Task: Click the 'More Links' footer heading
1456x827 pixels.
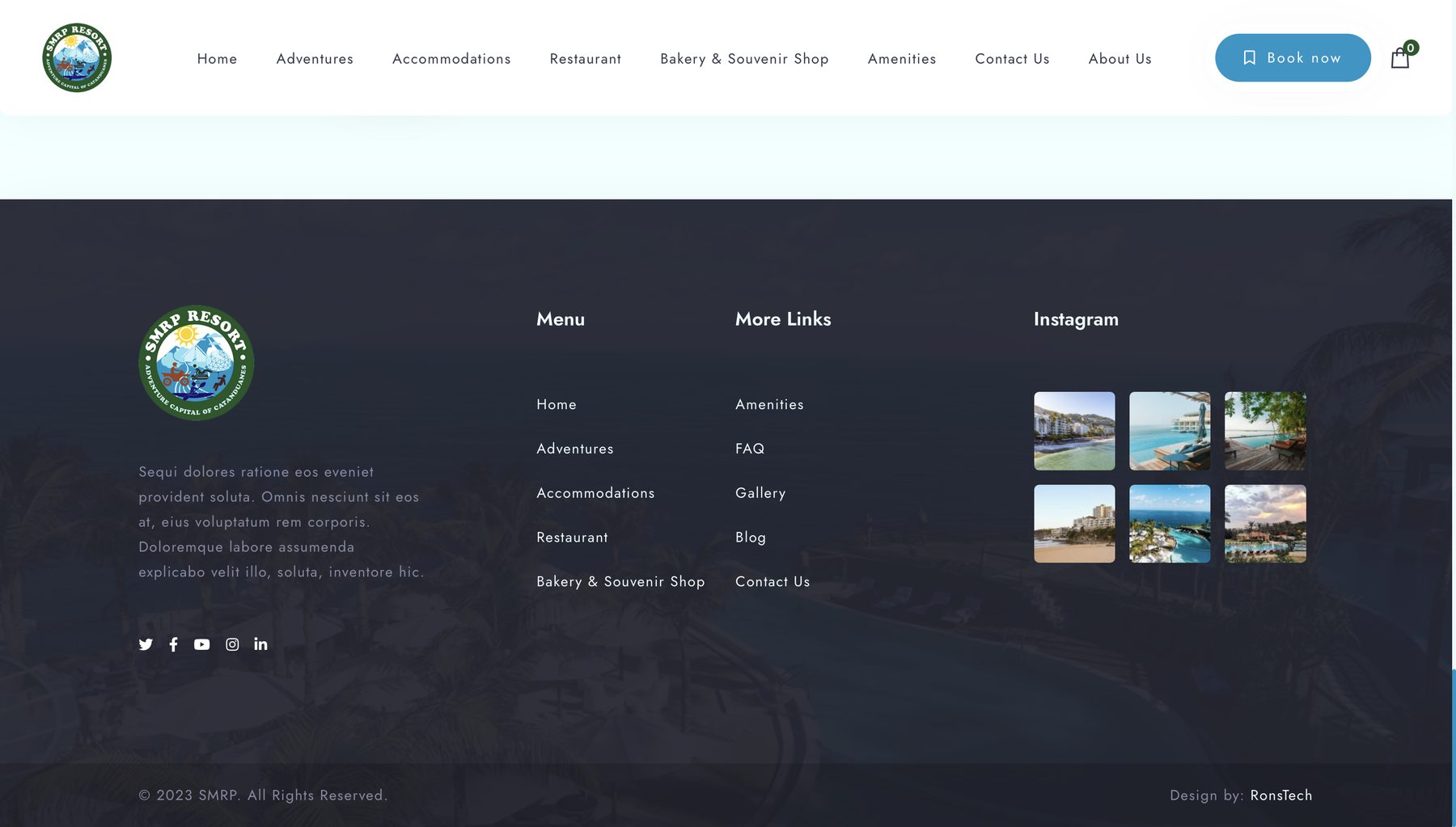Action: click(x=783, y=319)
